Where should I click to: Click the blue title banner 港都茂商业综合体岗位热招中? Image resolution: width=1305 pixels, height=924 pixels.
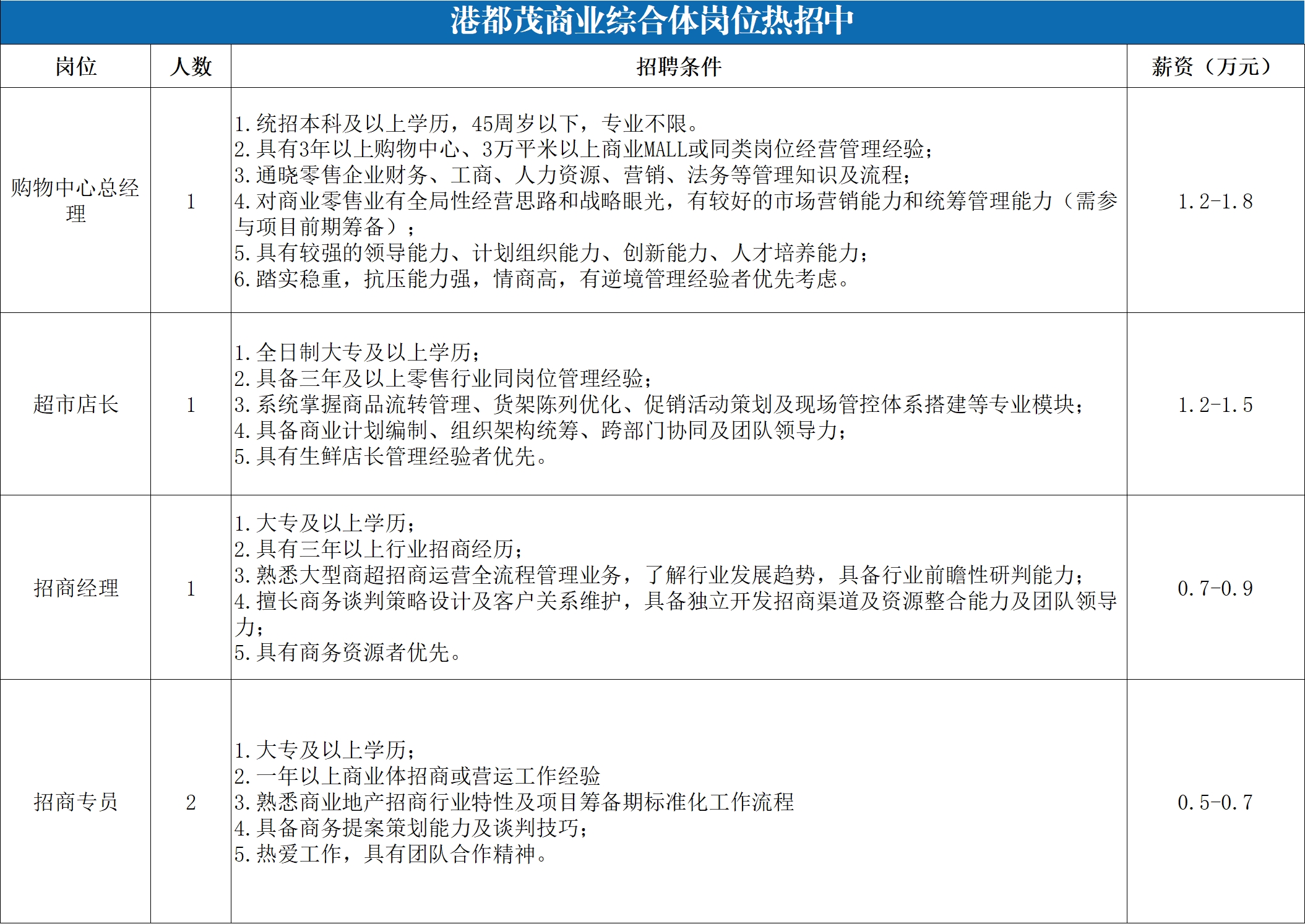[x=652, y=22]
